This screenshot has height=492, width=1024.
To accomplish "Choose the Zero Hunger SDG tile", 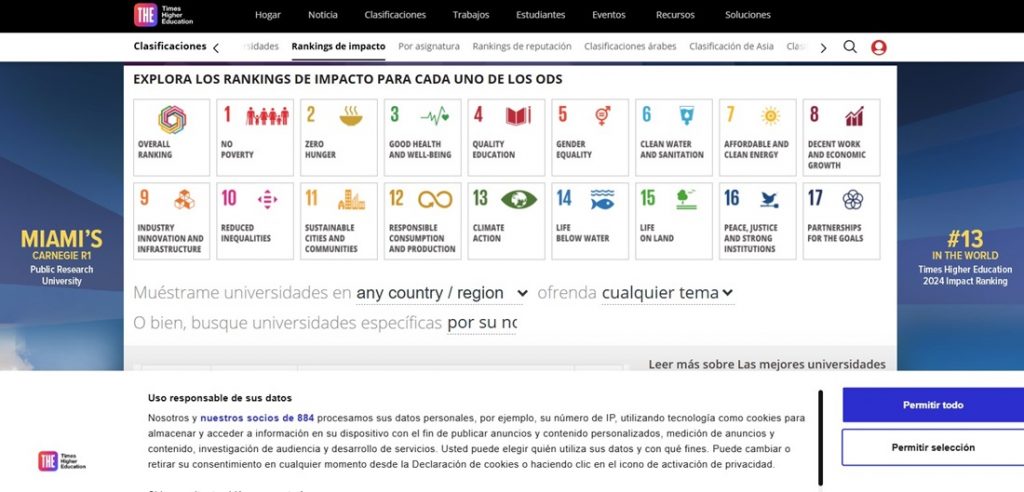I will (338, 137).
